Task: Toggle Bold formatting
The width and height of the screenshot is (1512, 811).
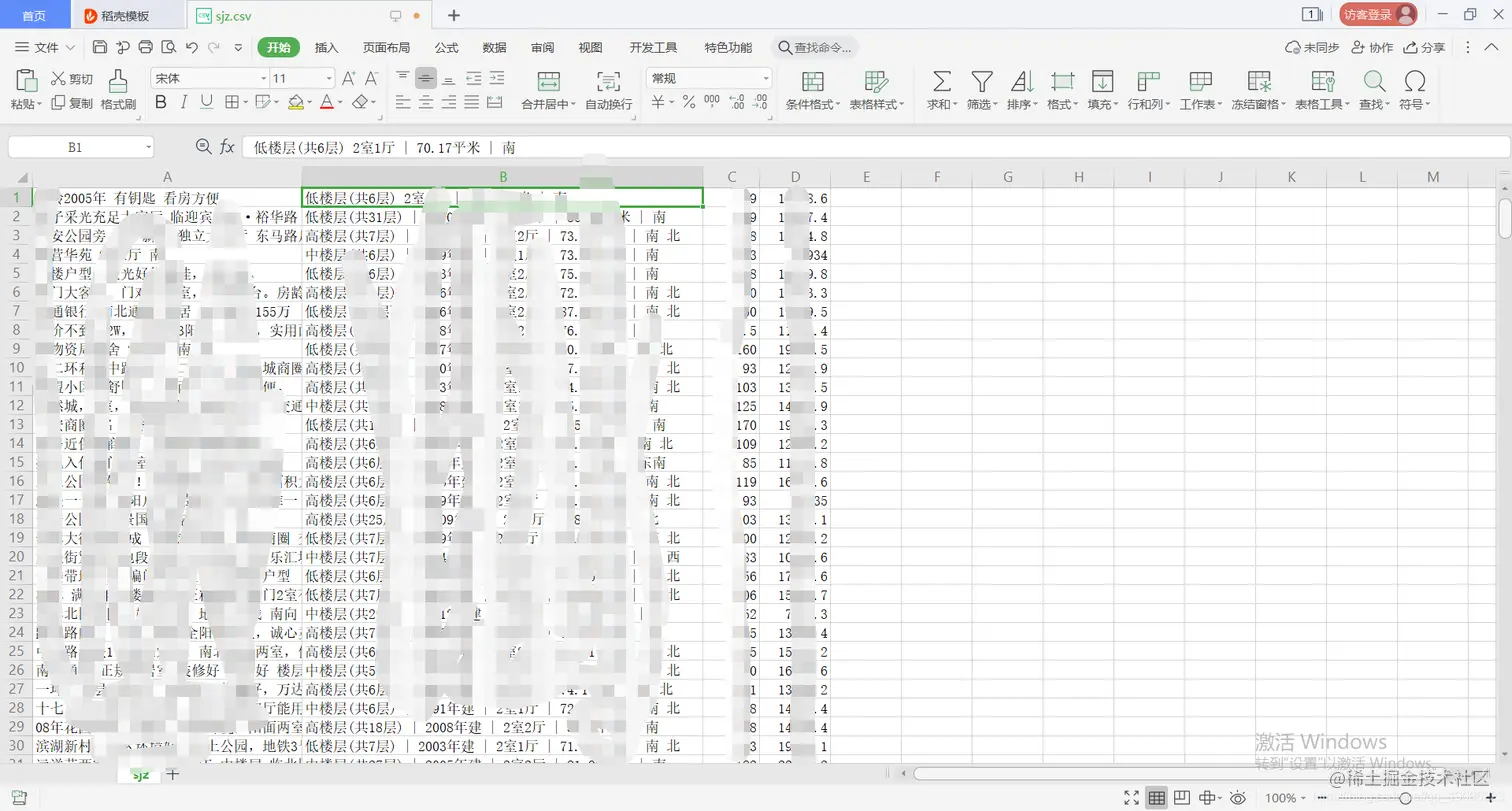Action: [x=161, y=102]
